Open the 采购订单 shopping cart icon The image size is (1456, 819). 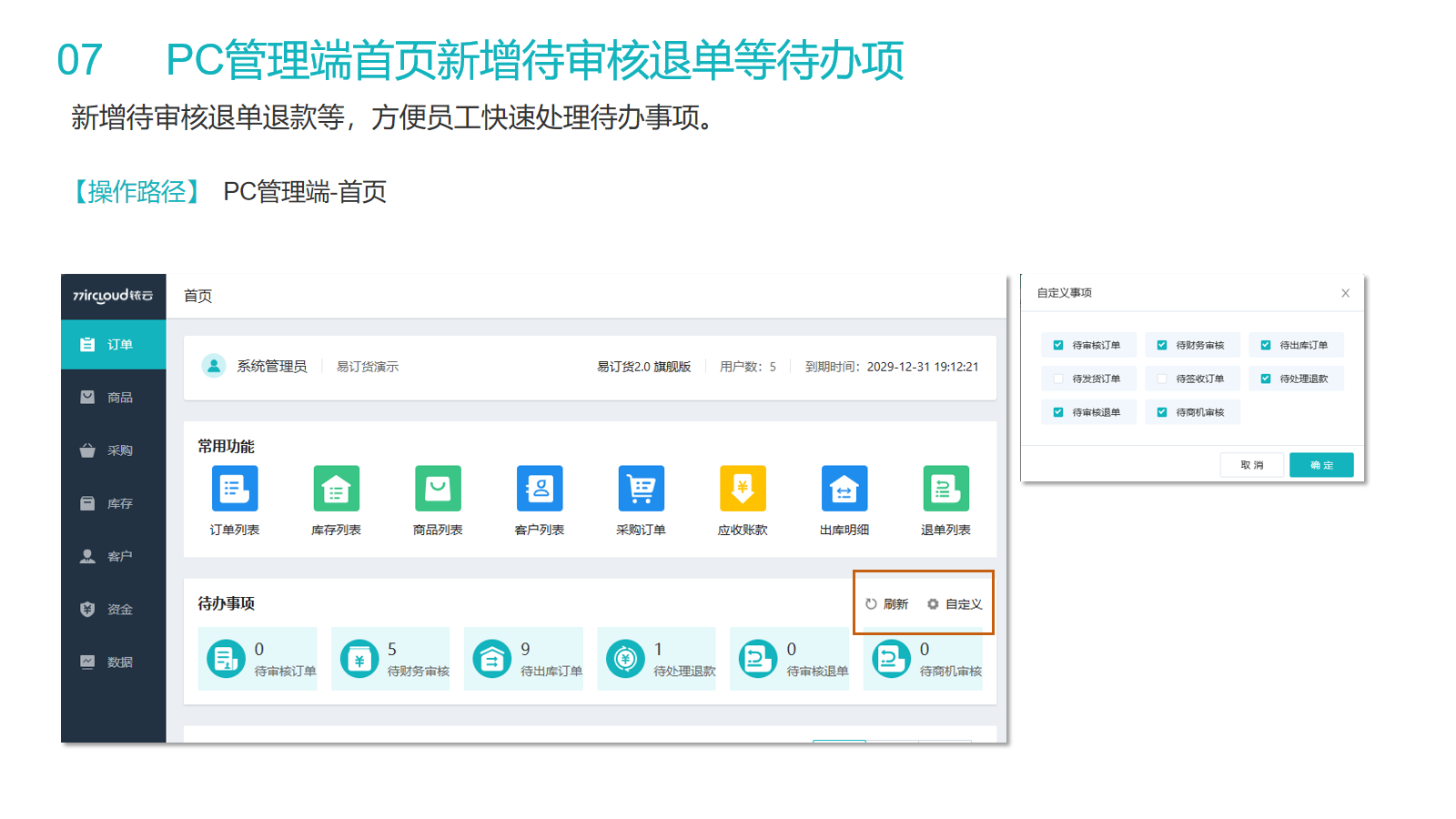point(642,489)
